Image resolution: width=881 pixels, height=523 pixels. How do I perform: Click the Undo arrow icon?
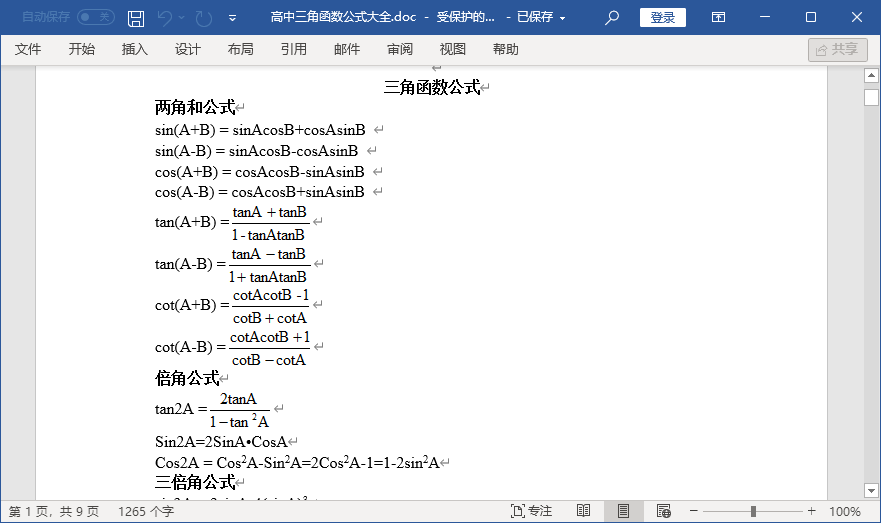tap(166, 18)
